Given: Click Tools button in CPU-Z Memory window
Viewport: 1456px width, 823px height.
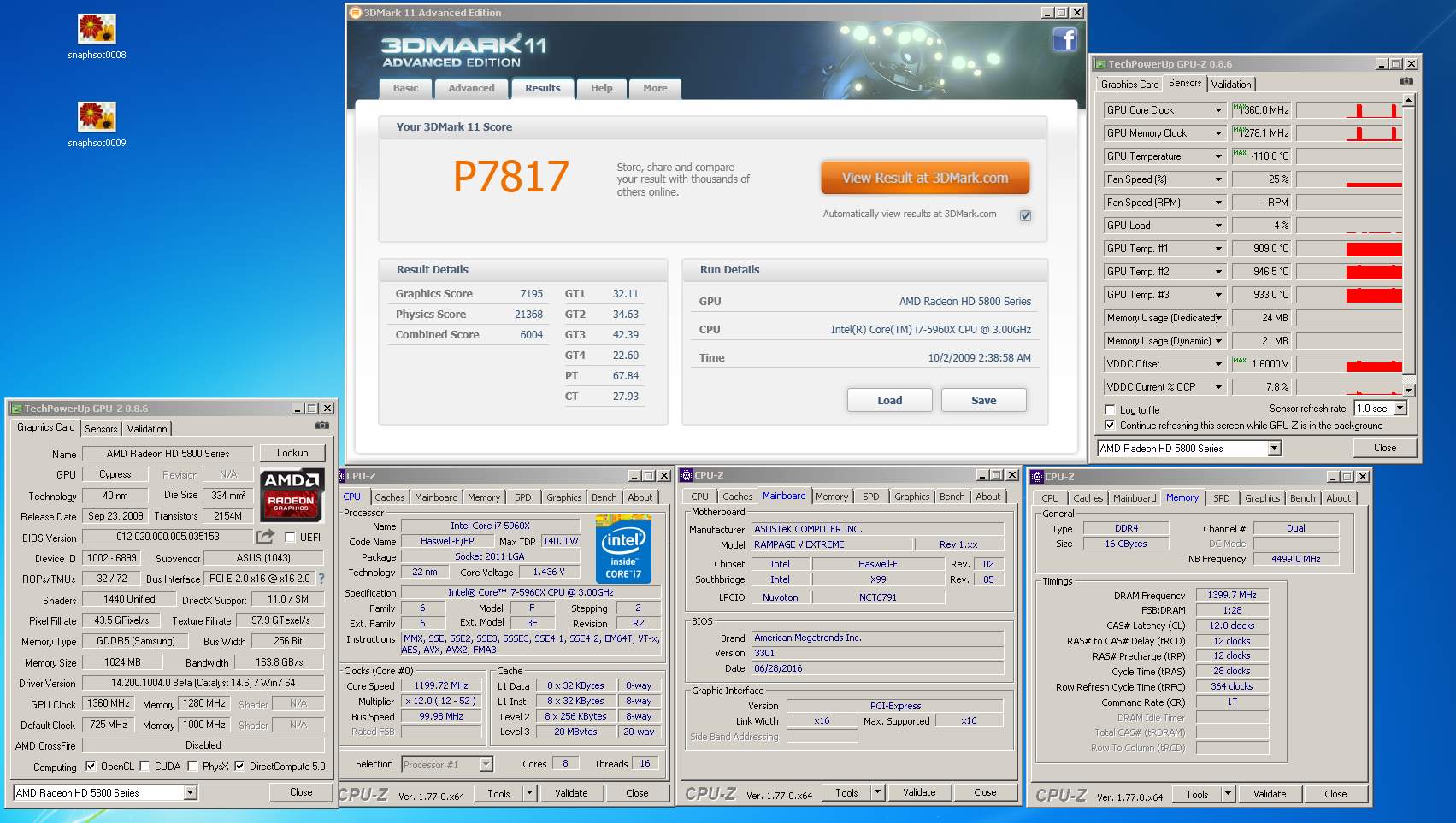Looking at the screenshot, I should coord(1197,794).
